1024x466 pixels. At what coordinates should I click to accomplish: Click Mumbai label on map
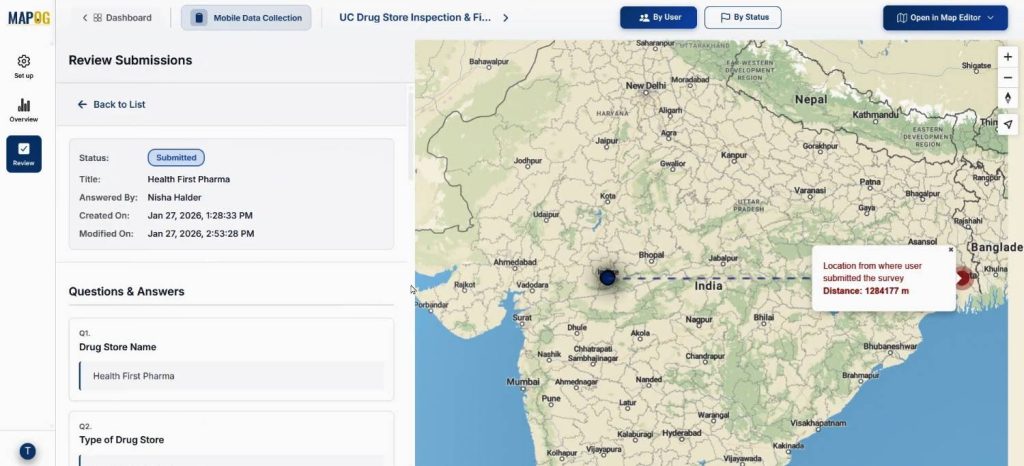coord(523,382)
